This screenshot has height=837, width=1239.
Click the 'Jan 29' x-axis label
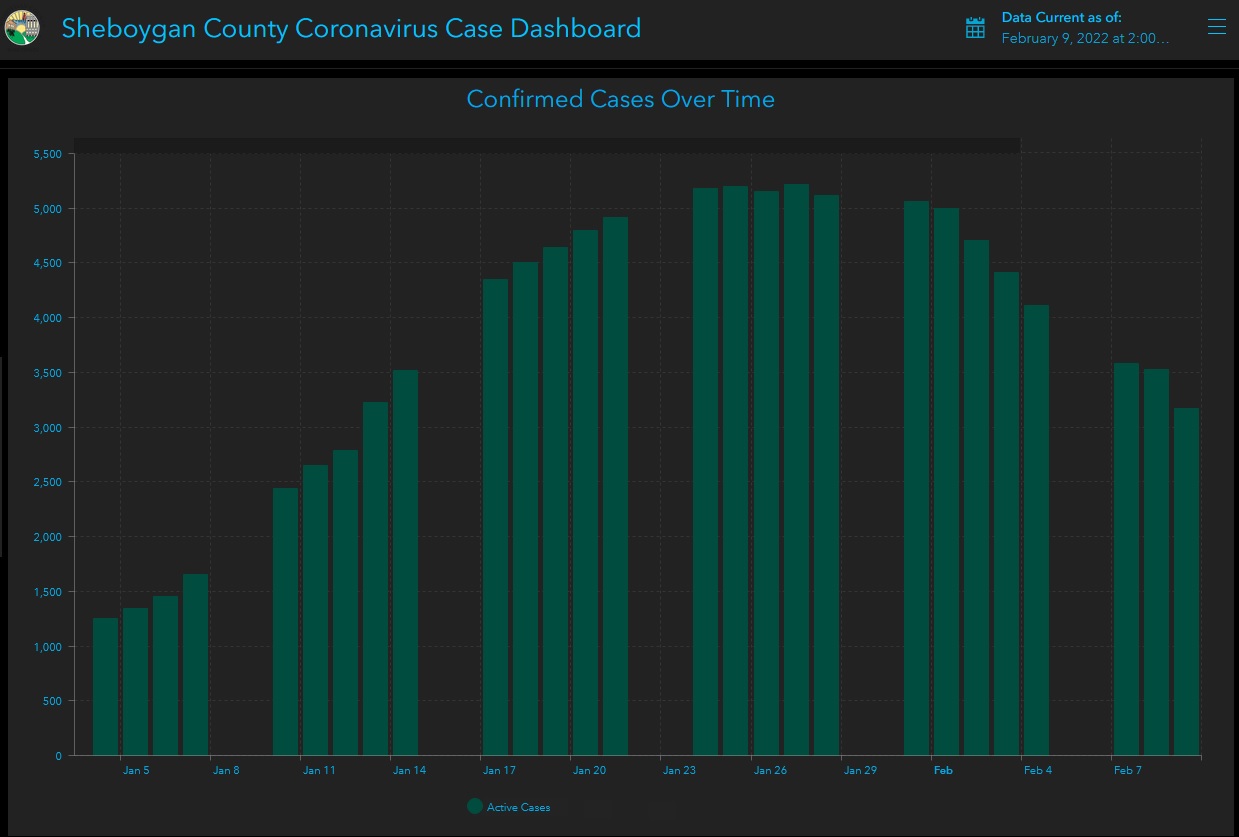(x=860, y=771)
